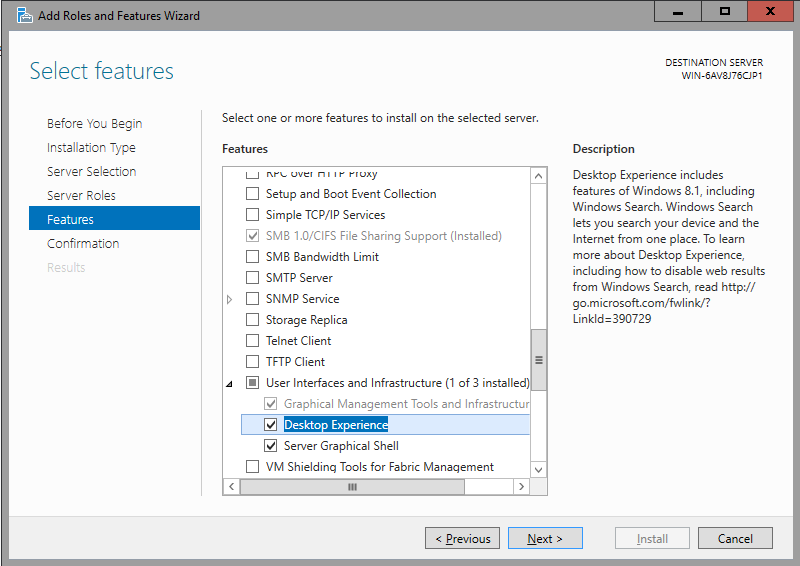800x566 pixels.
Task: Click the Next button
Action: click(x=545, y=538)
